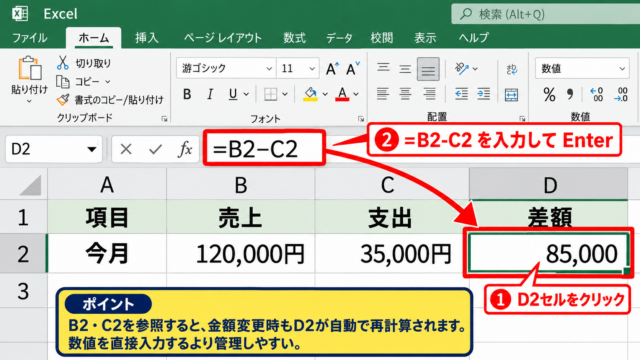Viewport: 640px width, 360px height.
Task: Click the Excel app logo icon
Action: [x=20, y=13]
